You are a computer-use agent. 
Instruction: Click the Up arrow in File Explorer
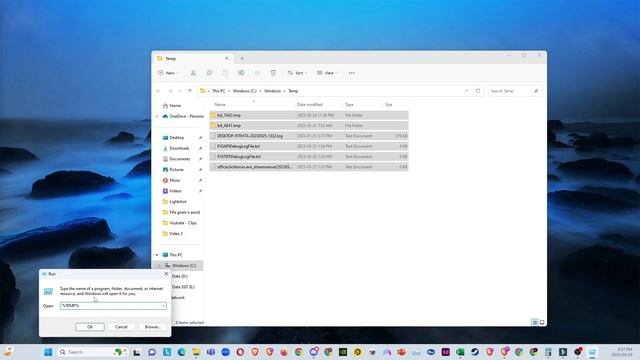[189, 91]
